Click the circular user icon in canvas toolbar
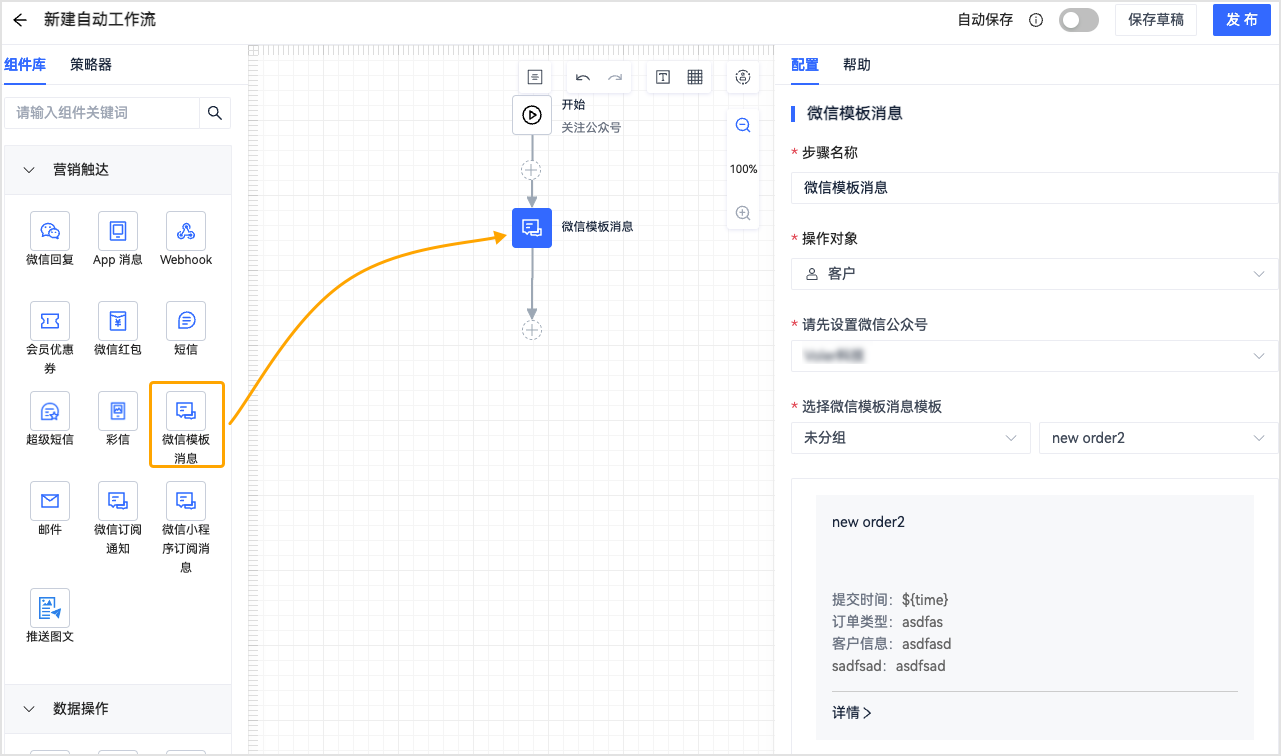This screenshot has height=756, width=1281. (742, 77)
